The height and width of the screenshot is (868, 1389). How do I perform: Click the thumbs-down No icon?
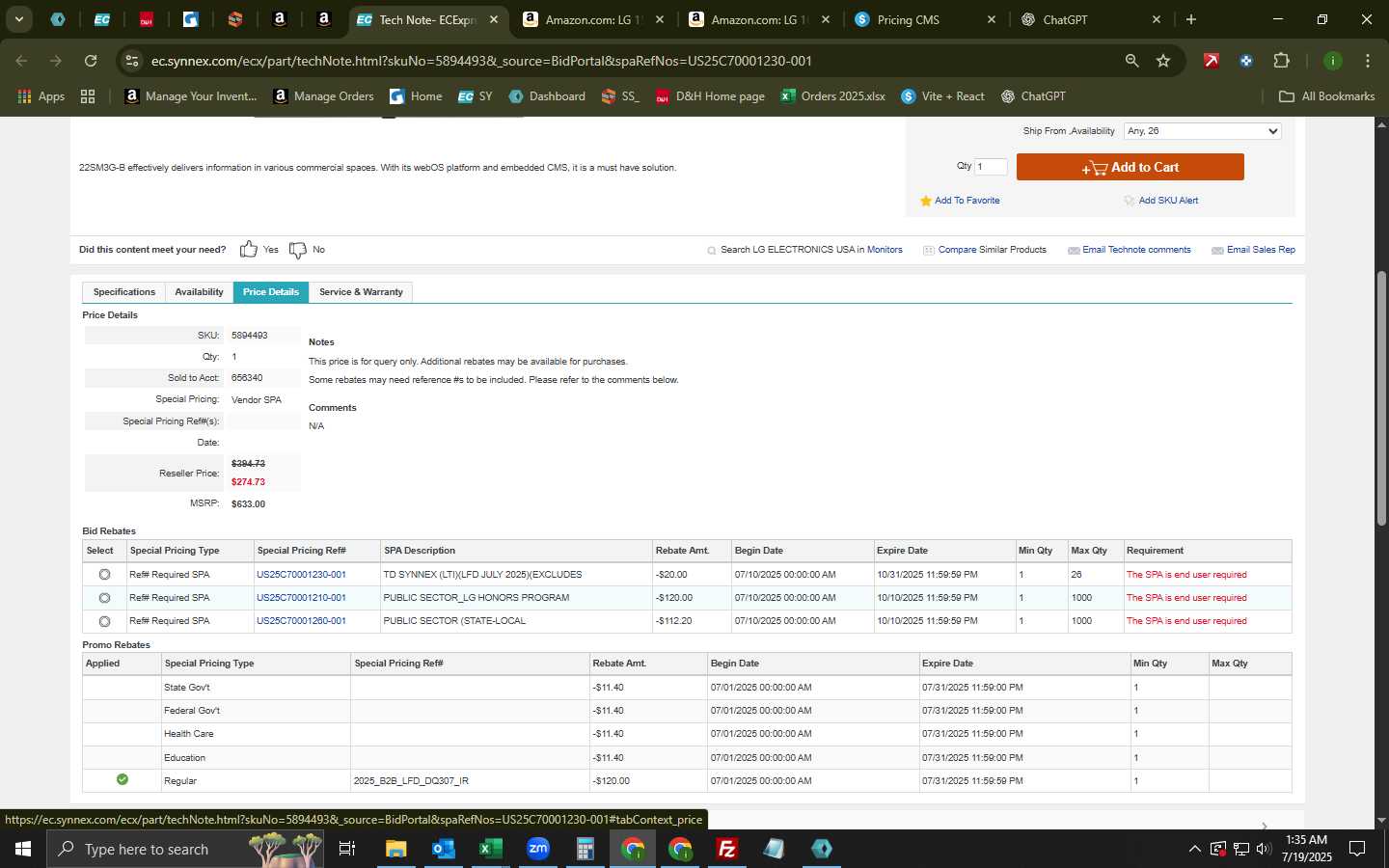(x=298, y=250)
